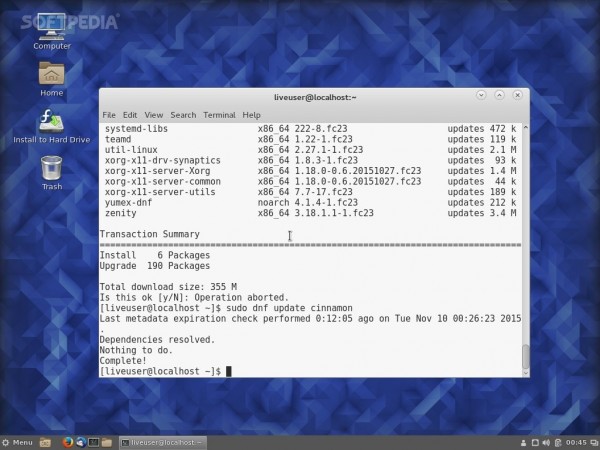This screenshot has height=450, width=600.
Task: Click 'Last metadata expiration check' line
Action: coord(310,318)
